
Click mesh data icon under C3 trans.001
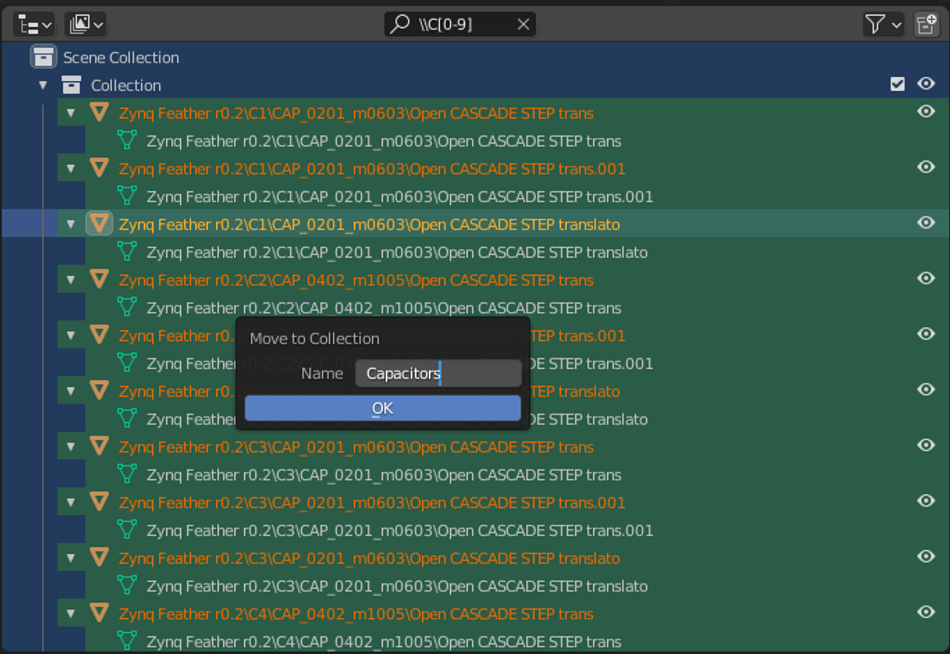click(x=127, y=530)
